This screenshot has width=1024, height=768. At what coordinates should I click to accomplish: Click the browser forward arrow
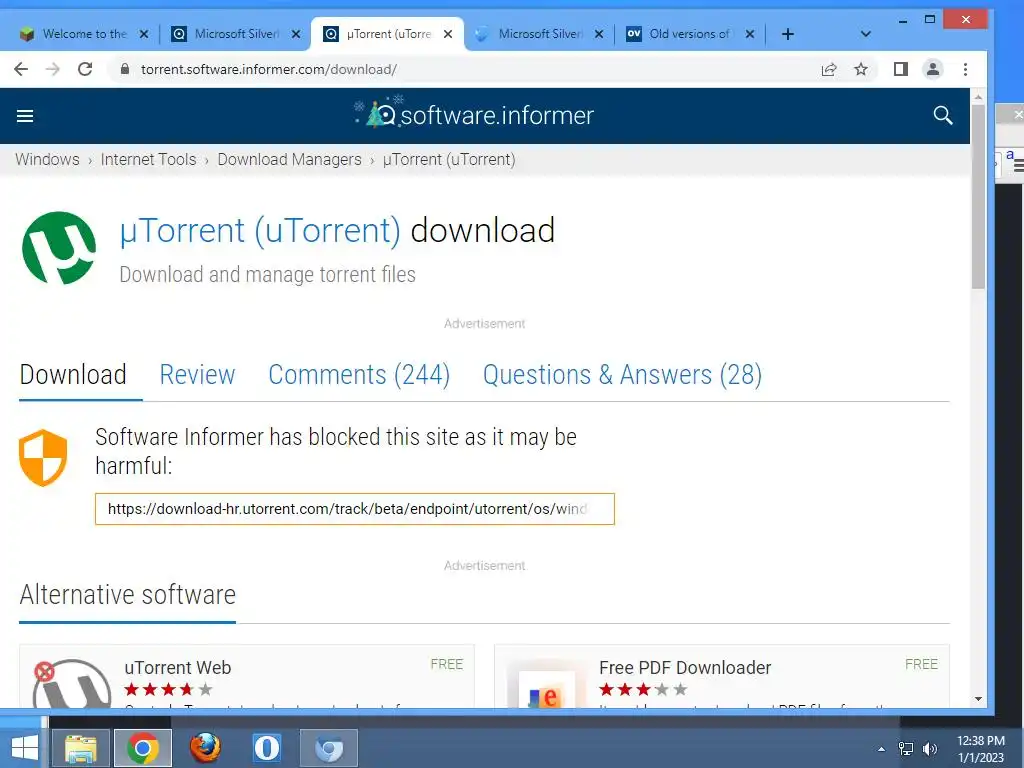pyautogui.click(x=52, y=69)
